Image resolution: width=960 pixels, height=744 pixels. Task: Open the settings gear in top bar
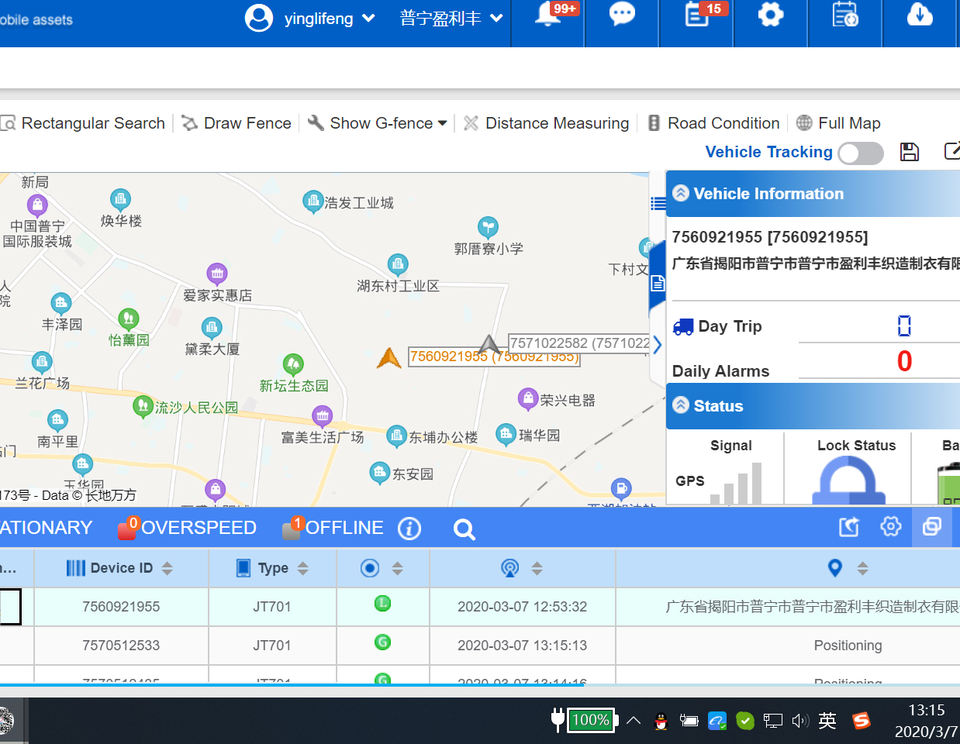coord(770,16)
